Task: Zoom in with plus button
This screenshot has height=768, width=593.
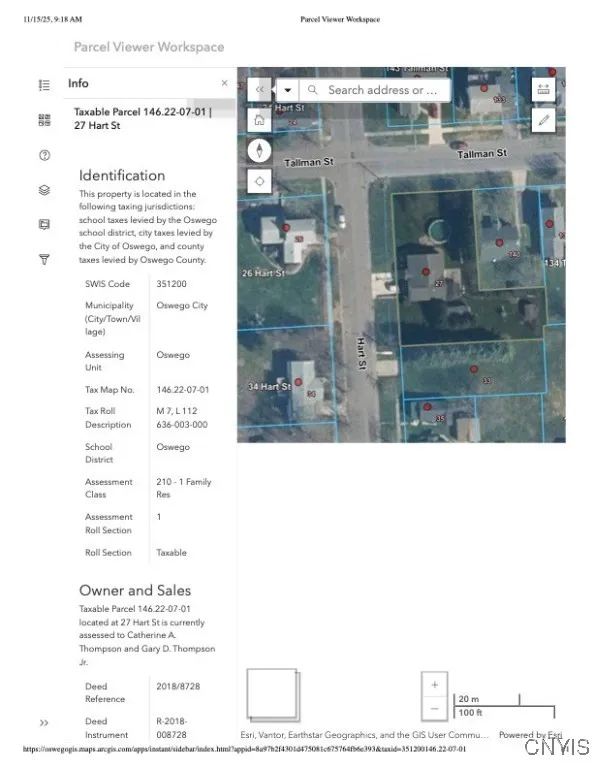Action: point(434,684)
